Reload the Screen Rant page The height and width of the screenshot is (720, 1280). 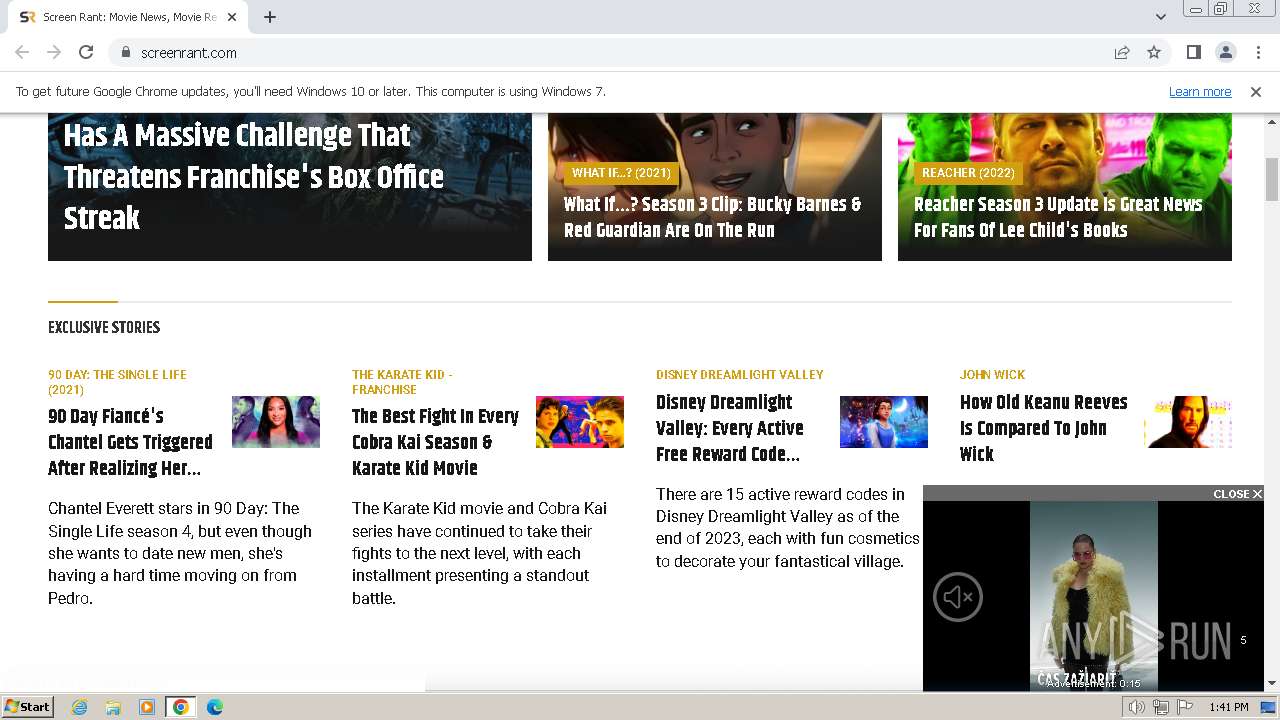86,52
